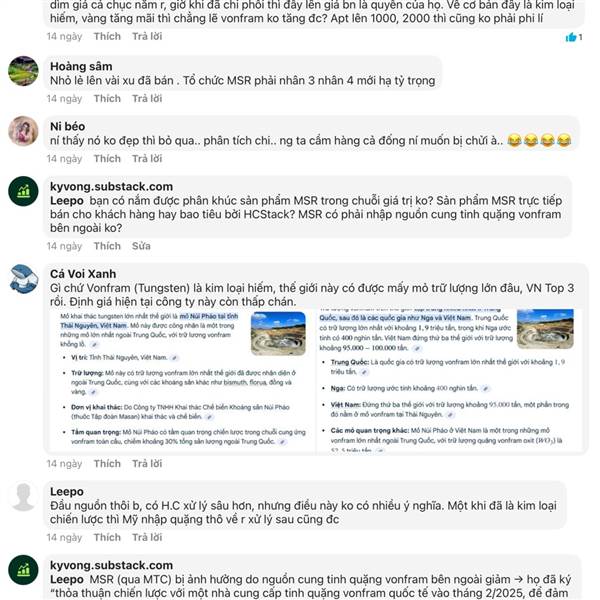This screenshot has height=600, width=600.
Task: Open Hoàng sâm's profile avatar
Action: [23, 71]
